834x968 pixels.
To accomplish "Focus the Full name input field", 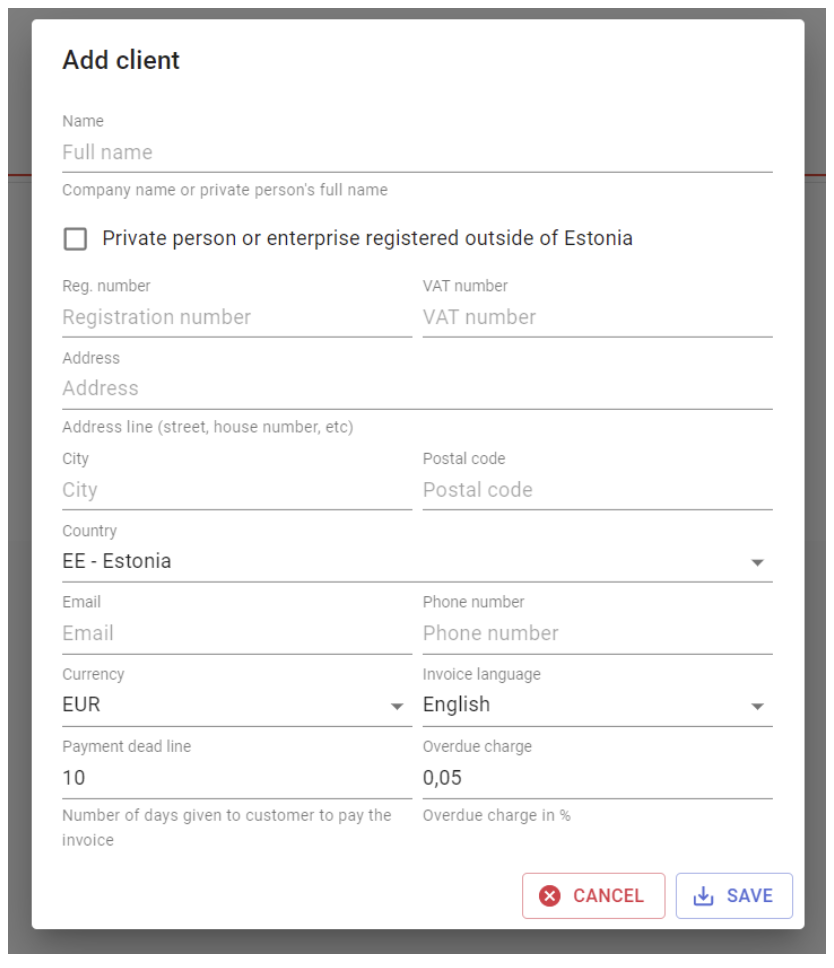I will 417,152.
